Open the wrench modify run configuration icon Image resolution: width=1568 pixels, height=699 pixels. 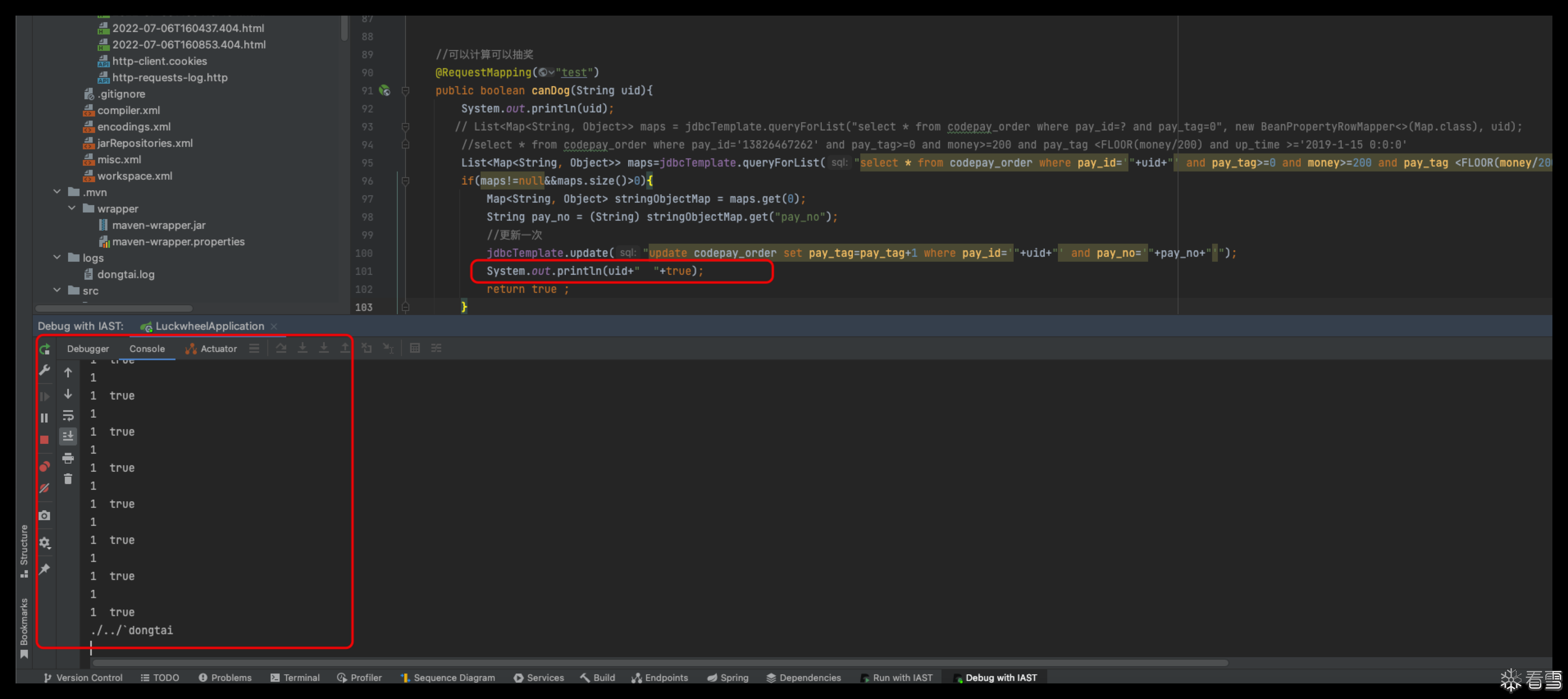(44, 370)
